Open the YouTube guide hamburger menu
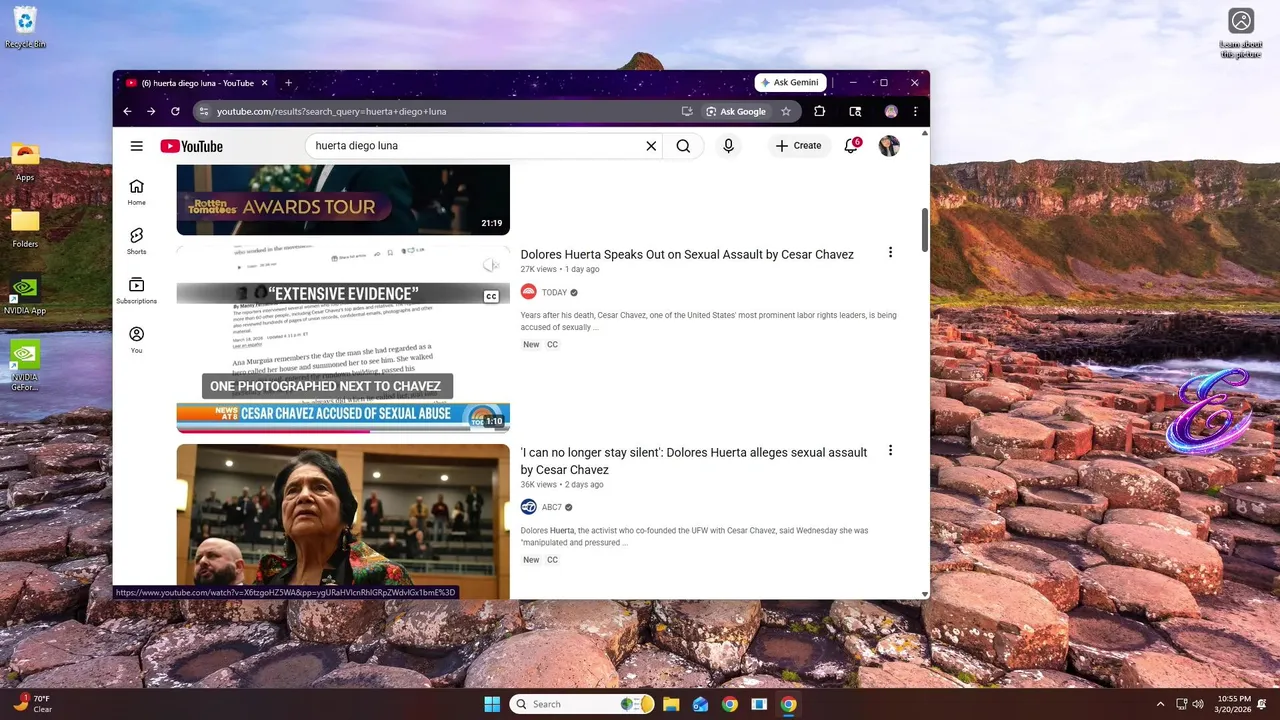1280x720 pixels. click(136, 146)
